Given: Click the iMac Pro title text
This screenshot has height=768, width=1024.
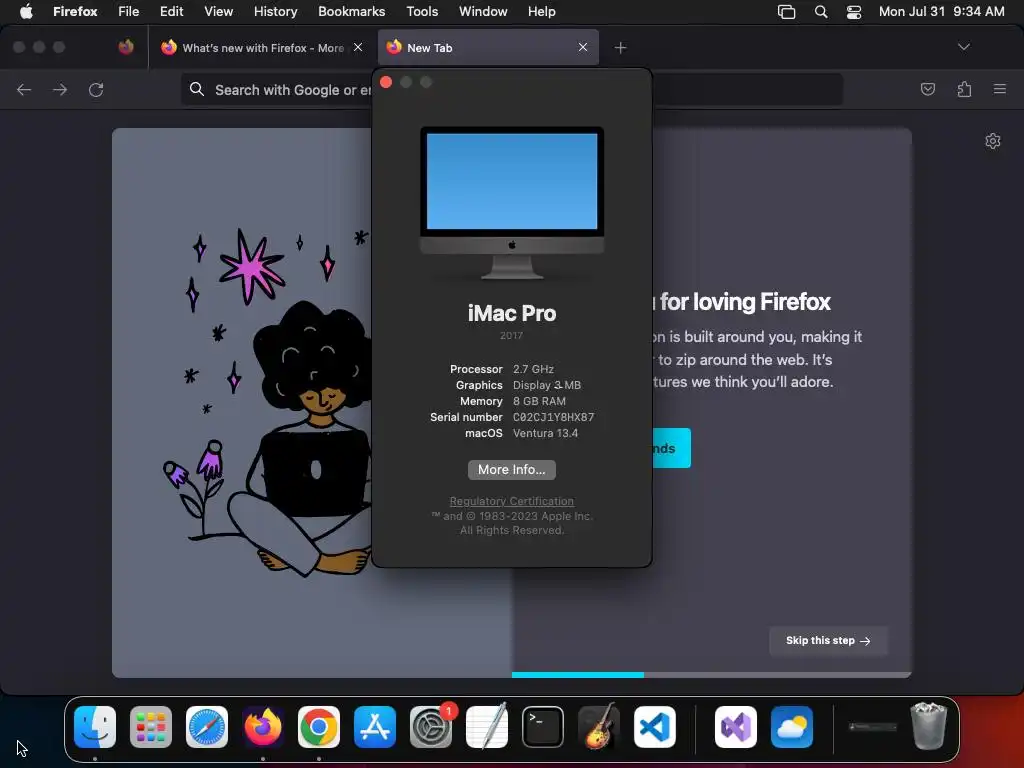Looking at the screenshot, I should [512, 313].
